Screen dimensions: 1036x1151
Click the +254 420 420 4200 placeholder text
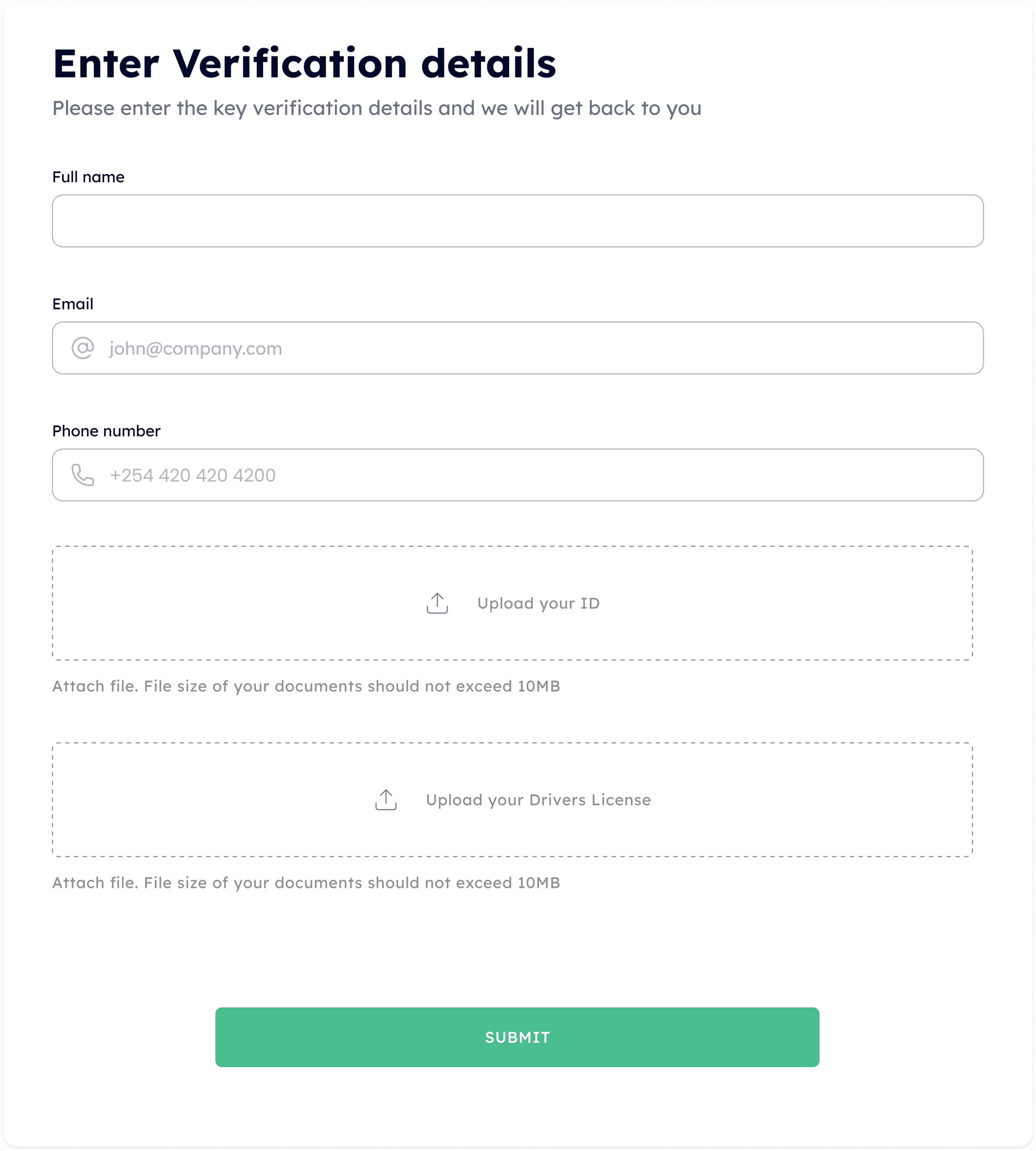pyautogui.click(x=192, y=475)
